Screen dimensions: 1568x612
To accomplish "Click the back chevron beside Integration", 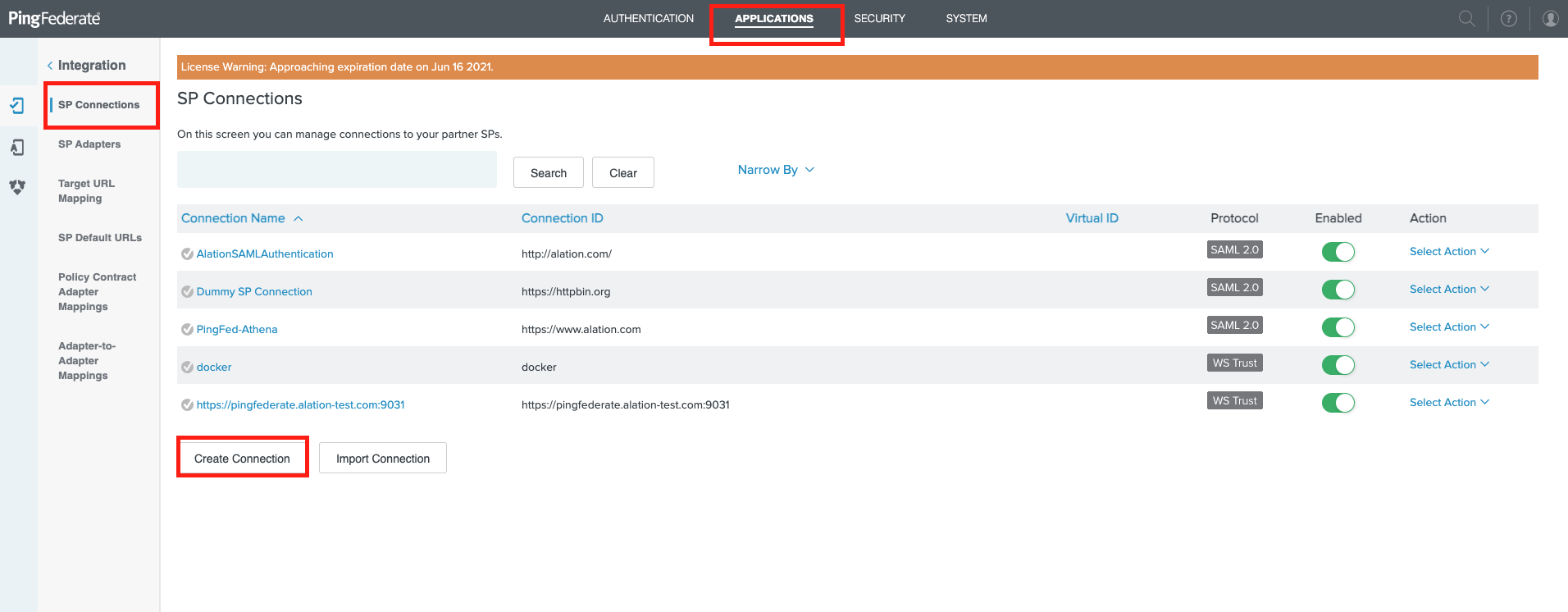I will (50, 66).
